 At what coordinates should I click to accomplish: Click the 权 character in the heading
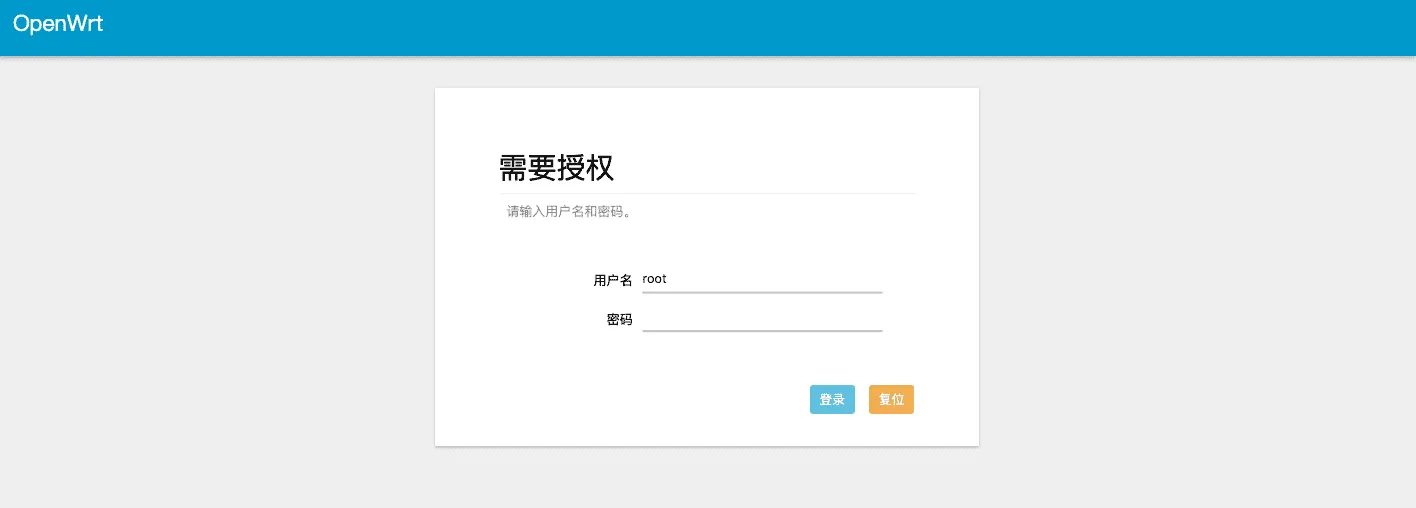point(599,168)
